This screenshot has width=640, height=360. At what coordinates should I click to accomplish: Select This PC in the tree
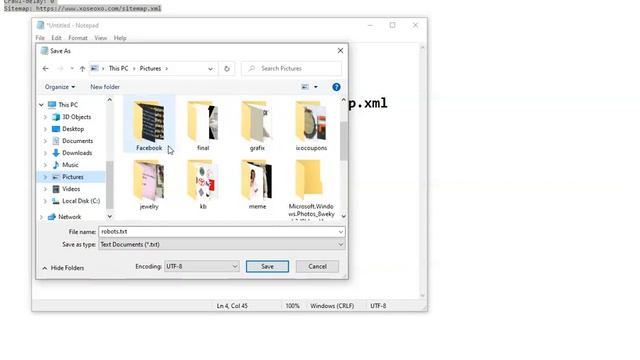coord(68,105)
